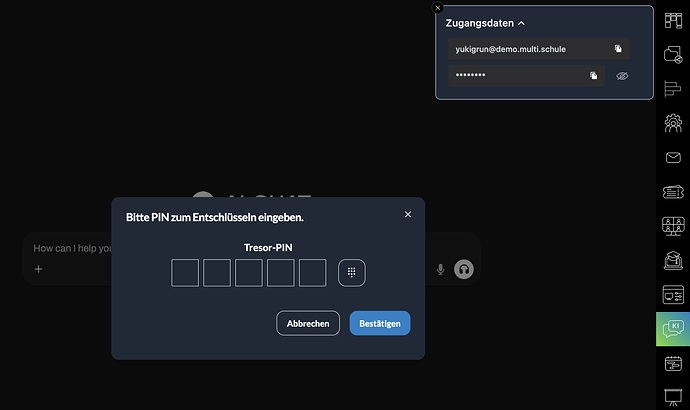
Task: Close the PIN decryption dialog
Action: coord(407,214)
